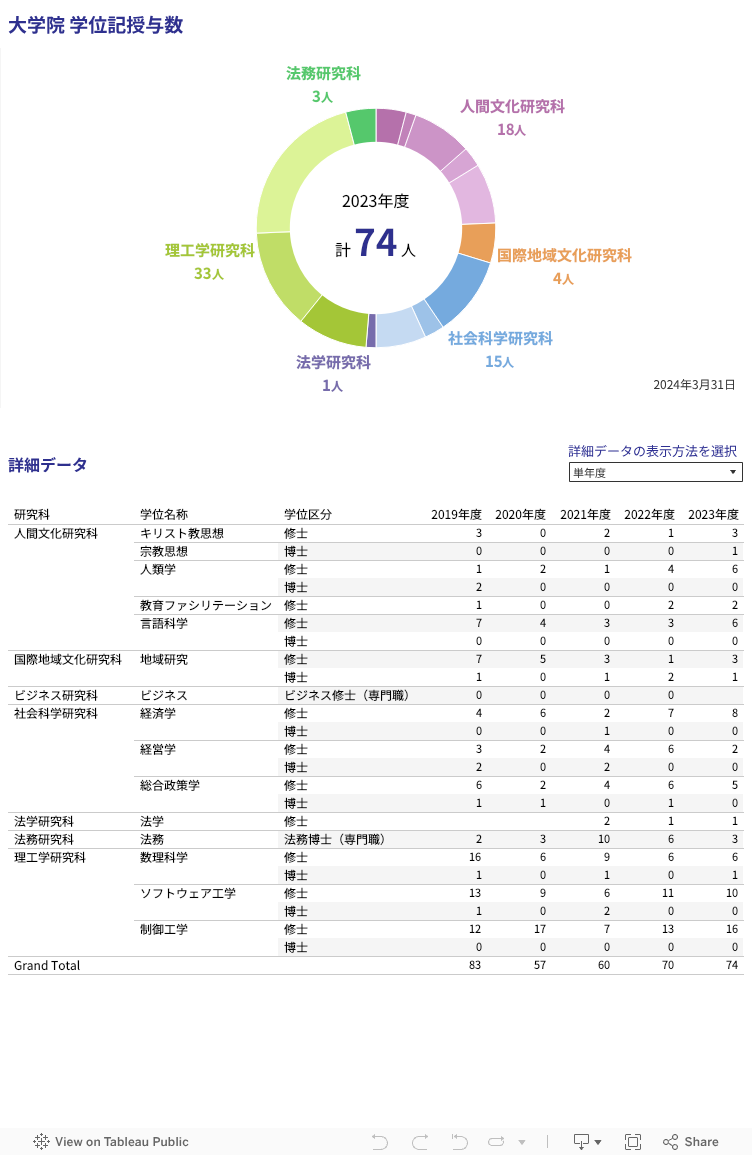This screenshot has height=1155, width=752.
Task: Click the 学位名称 column header
Action: point(164,514)
